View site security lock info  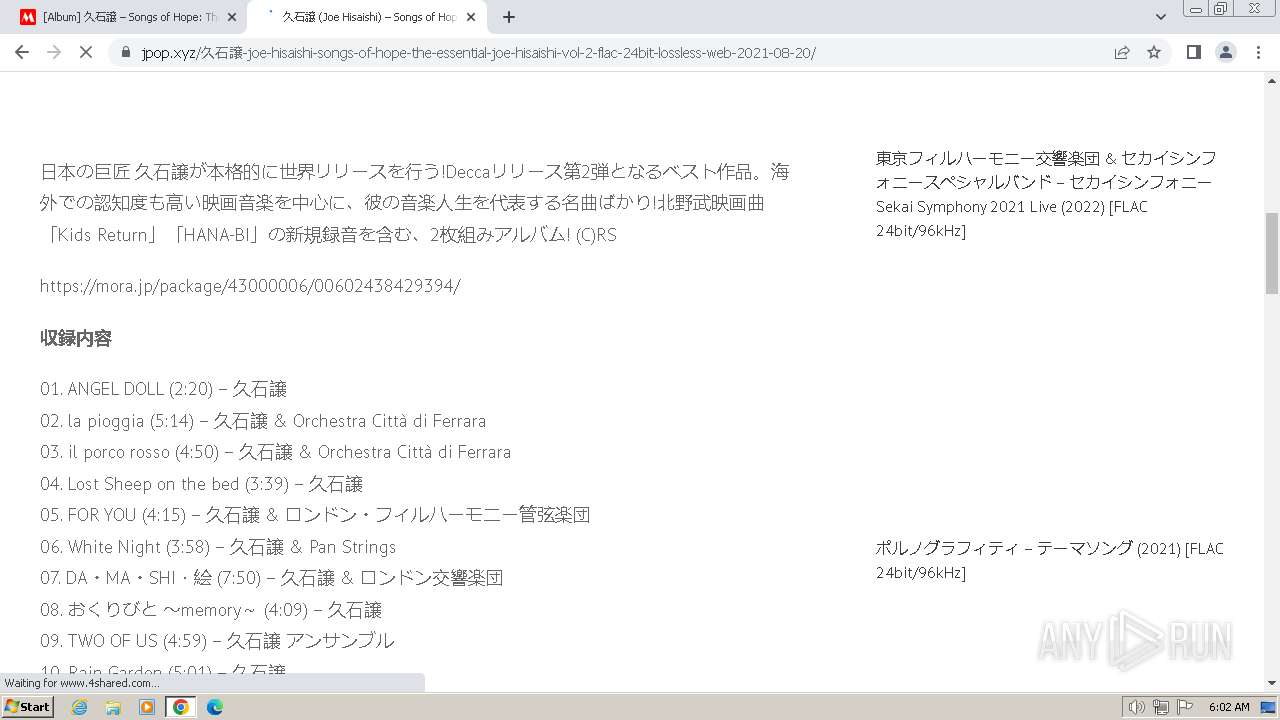pos(126,52)
